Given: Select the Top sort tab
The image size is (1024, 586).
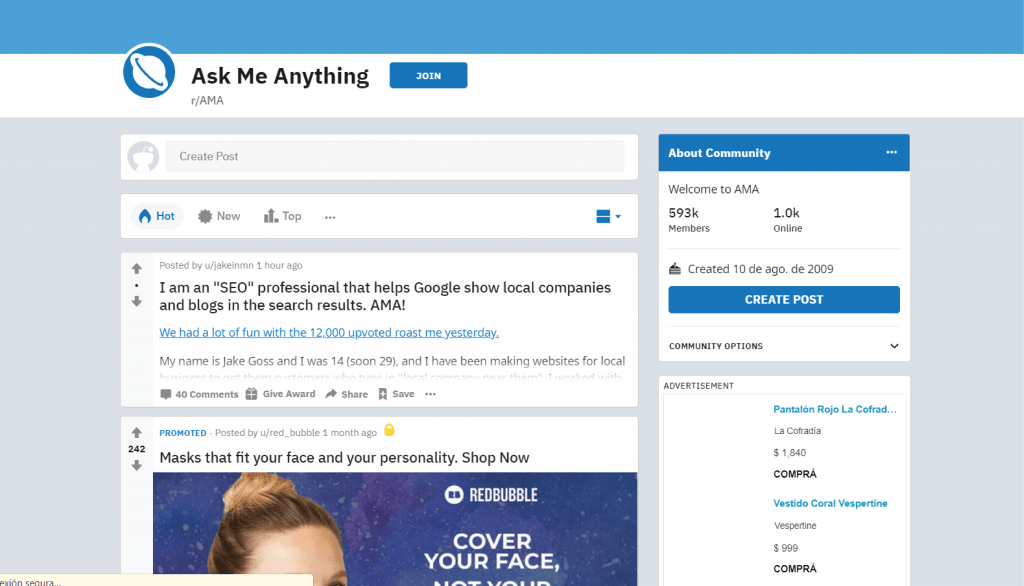Looking at the screenshot, I should [282, 216].
